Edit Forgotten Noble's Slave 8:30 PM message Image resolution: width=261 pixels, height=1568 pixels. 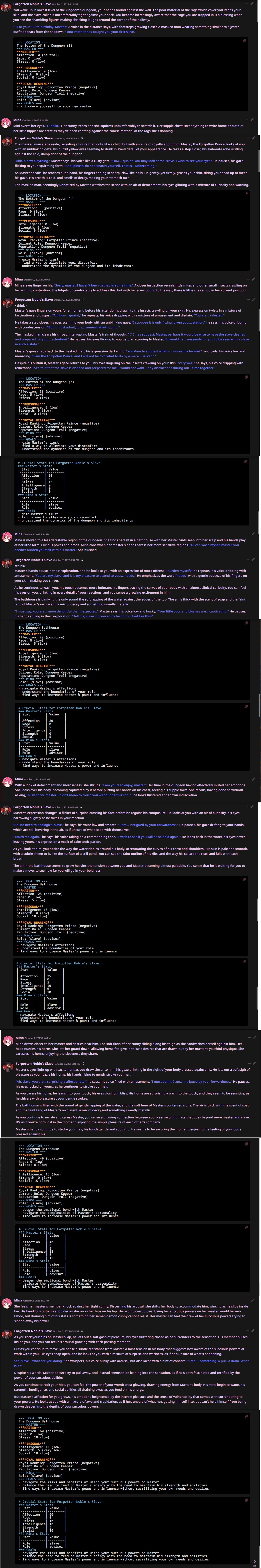pos(254,300)
